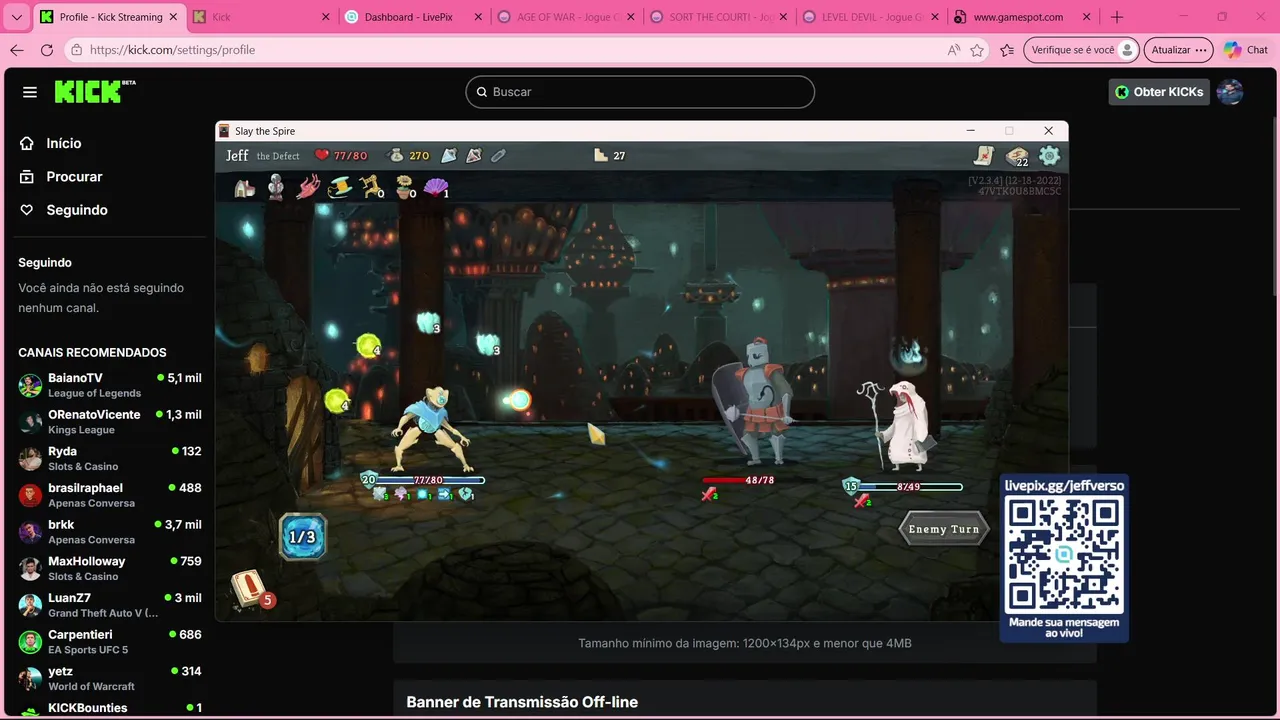Inspect the first relic in relic bar
The width and height of the screenshot is (1280, 720).
244,187
